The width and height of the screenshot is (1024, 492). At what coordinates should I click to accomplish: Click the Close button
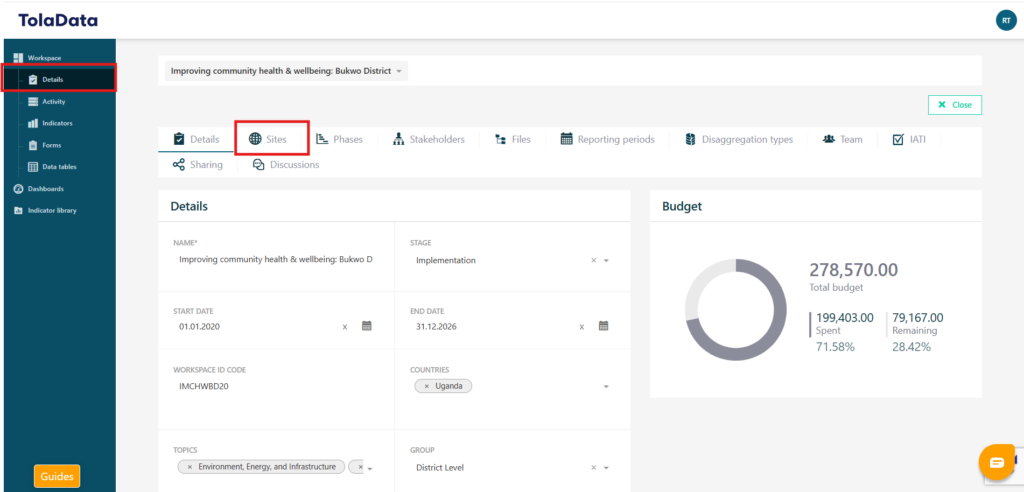pos(954,105)
